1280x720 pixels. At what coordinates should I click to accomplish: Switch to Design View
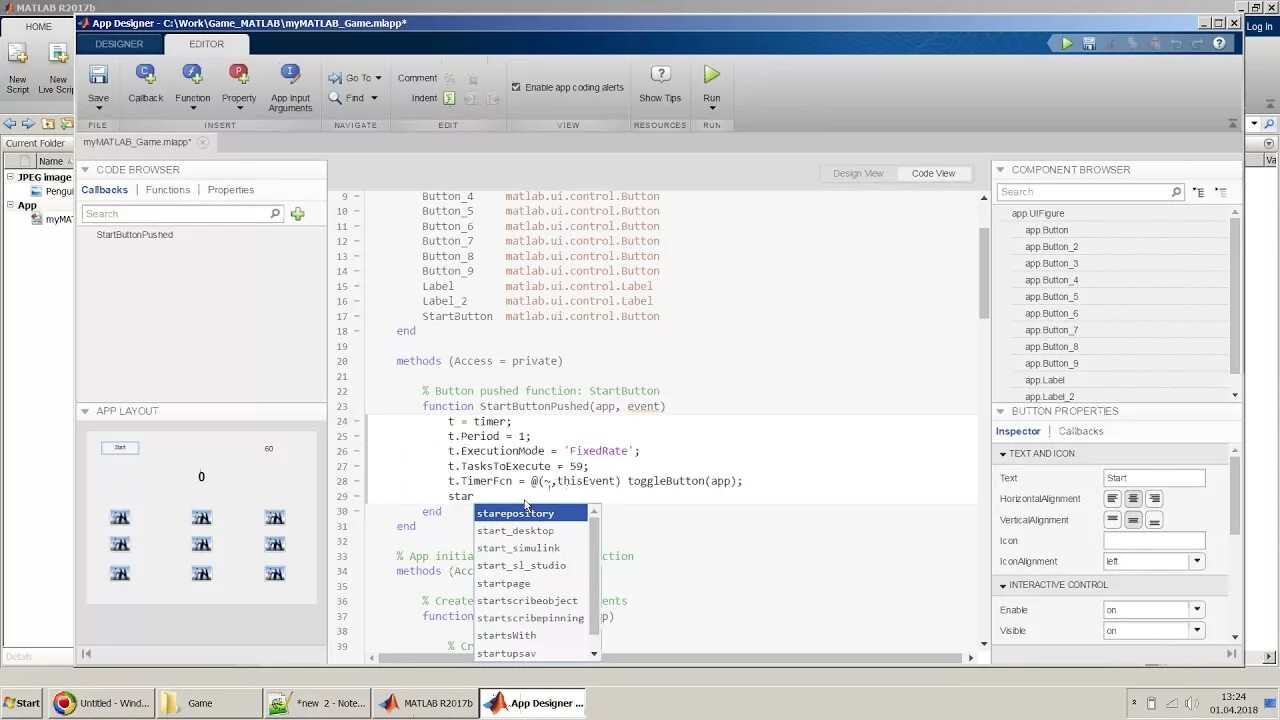[x=858, y=173]
